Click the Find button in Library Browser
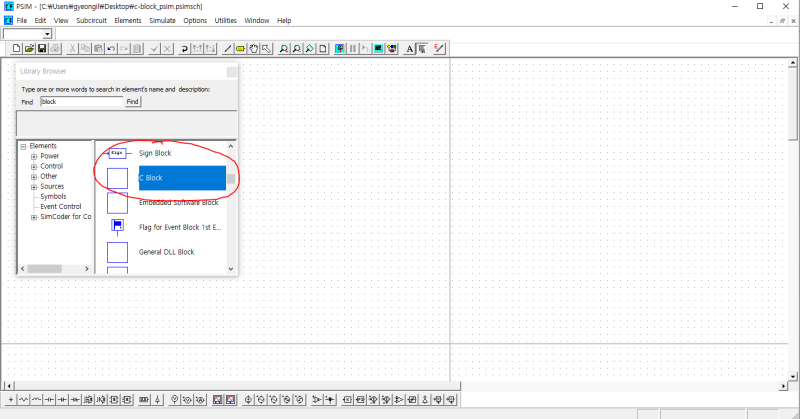The width and height of the screenshot is (800, 419). 133,102
